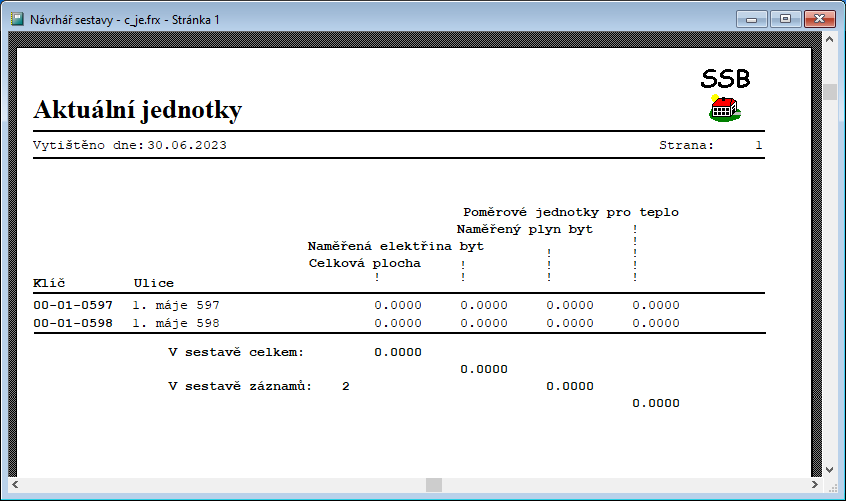The image size is (846, 501).
Task: Click the key 00-01-0598 in the report
Action: coord(73,323)
